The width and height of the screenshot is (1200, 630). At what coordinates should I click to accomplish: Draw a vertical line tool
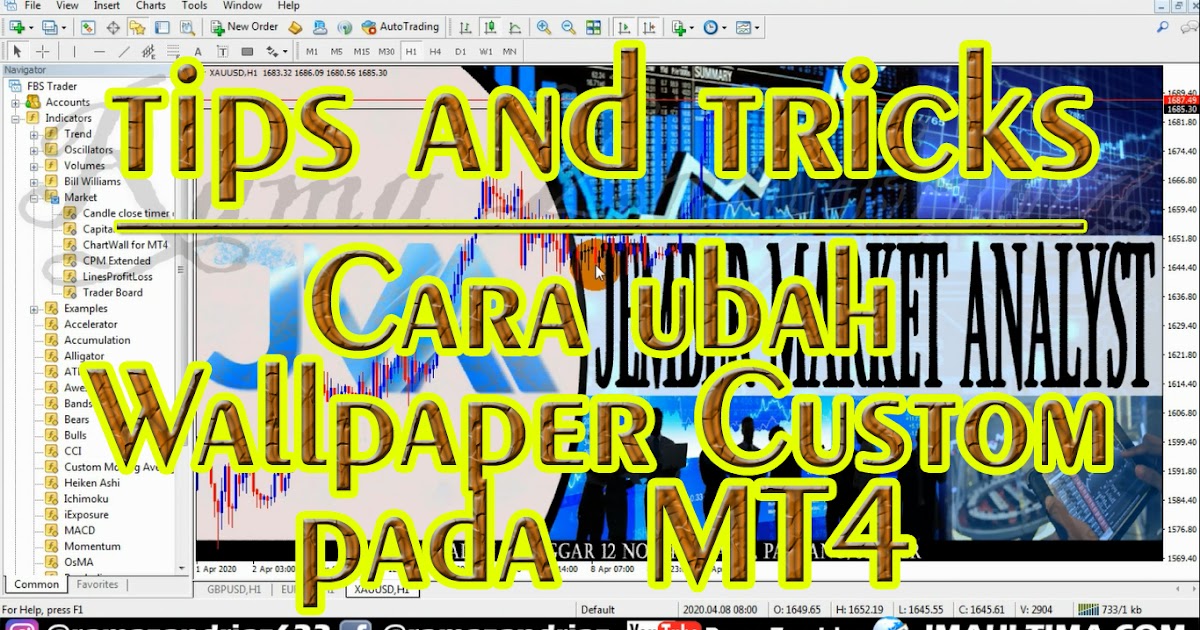[75, 51]
